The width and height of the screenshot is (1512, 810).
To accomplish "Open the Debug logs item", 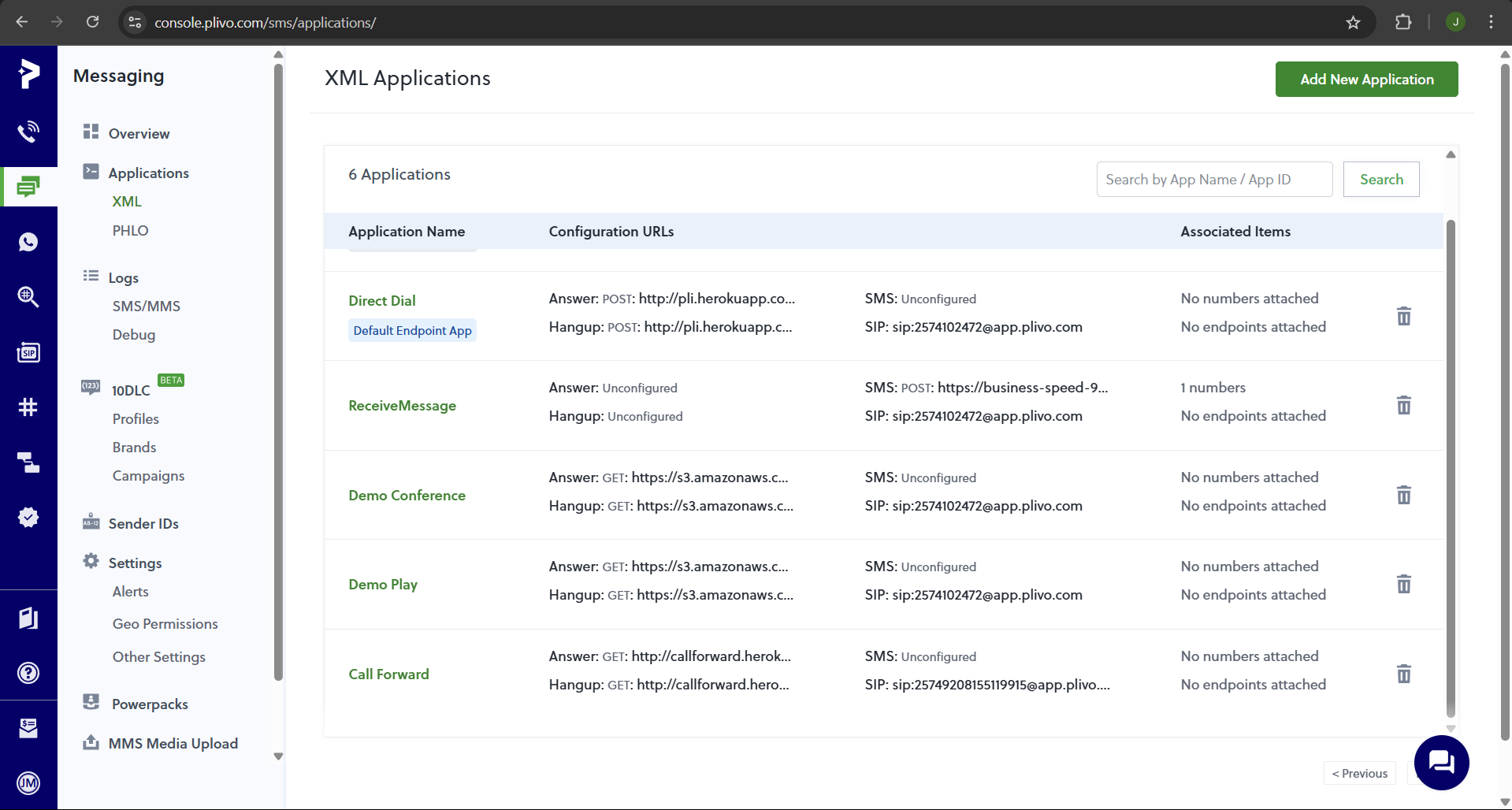I will click(x=133, y=334).
